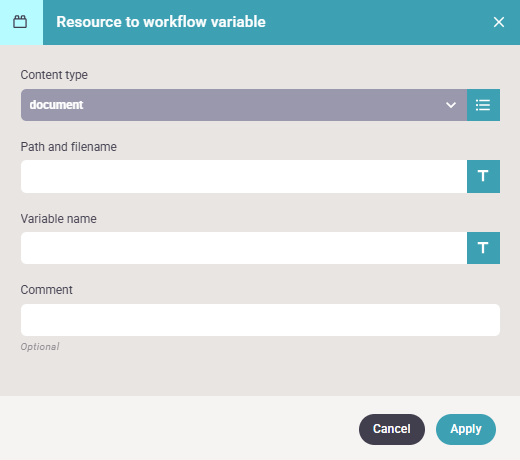Select the document value text in dropdown
Image resolution: width=520 pixels, height=460 pixels.
tap(56, 105)
